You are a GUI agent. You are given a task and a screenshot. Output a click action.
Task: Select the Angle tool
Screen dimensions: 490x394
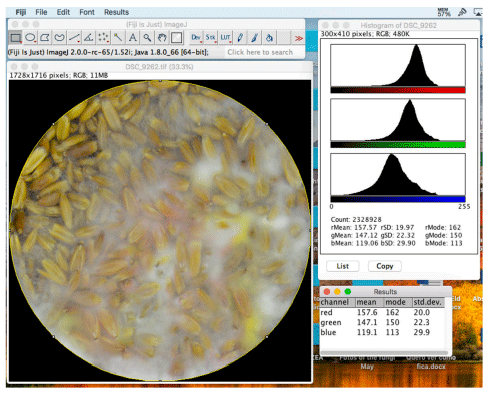point(89,38)
